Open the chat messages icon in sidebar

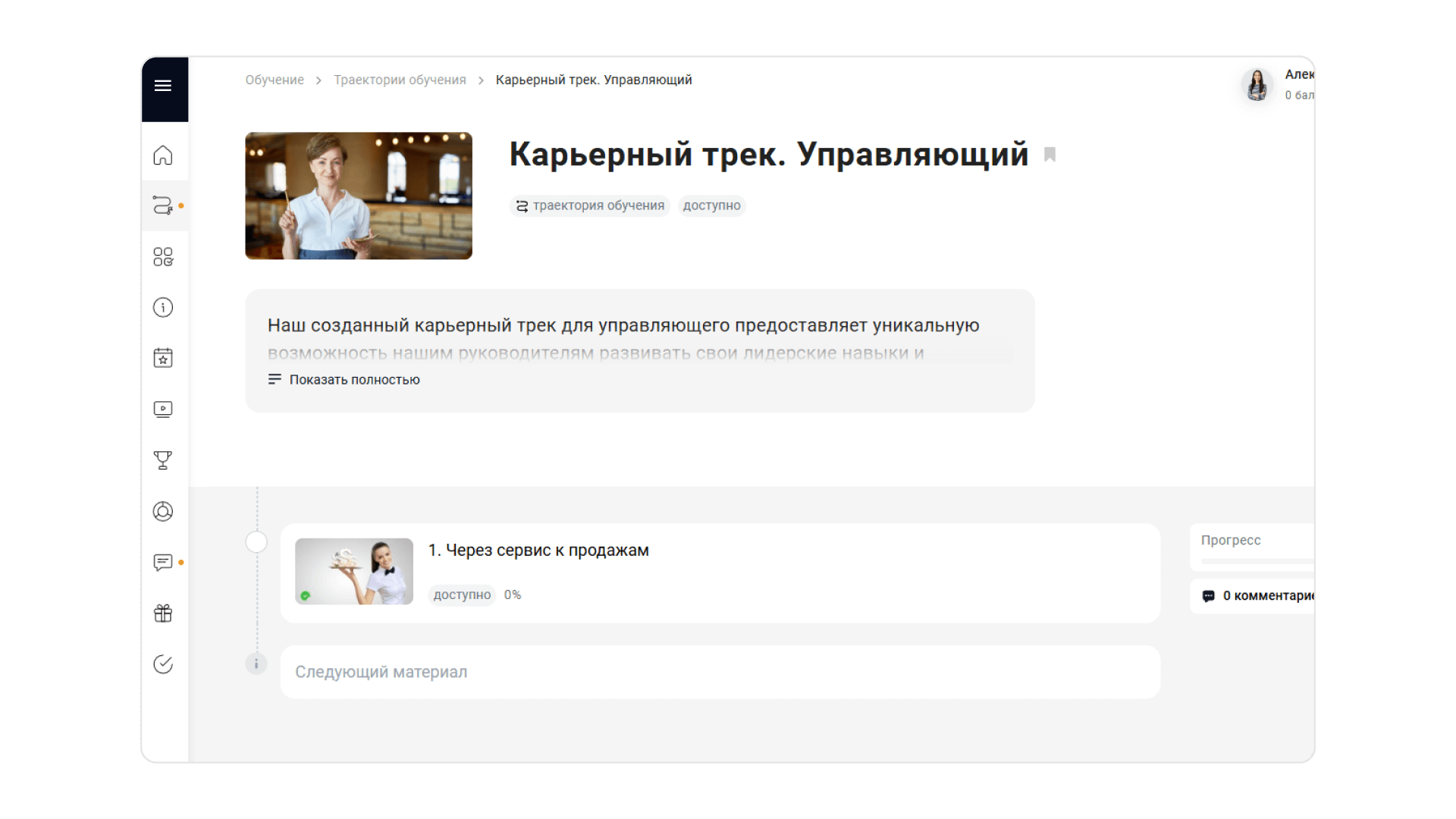pos(163,562)
